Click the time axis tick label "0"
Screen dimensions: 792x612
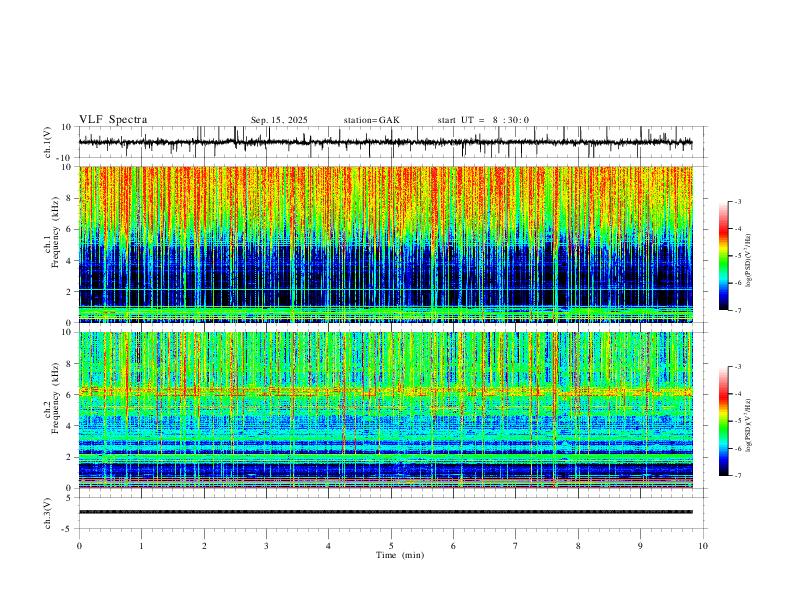[x=79, y=546]
